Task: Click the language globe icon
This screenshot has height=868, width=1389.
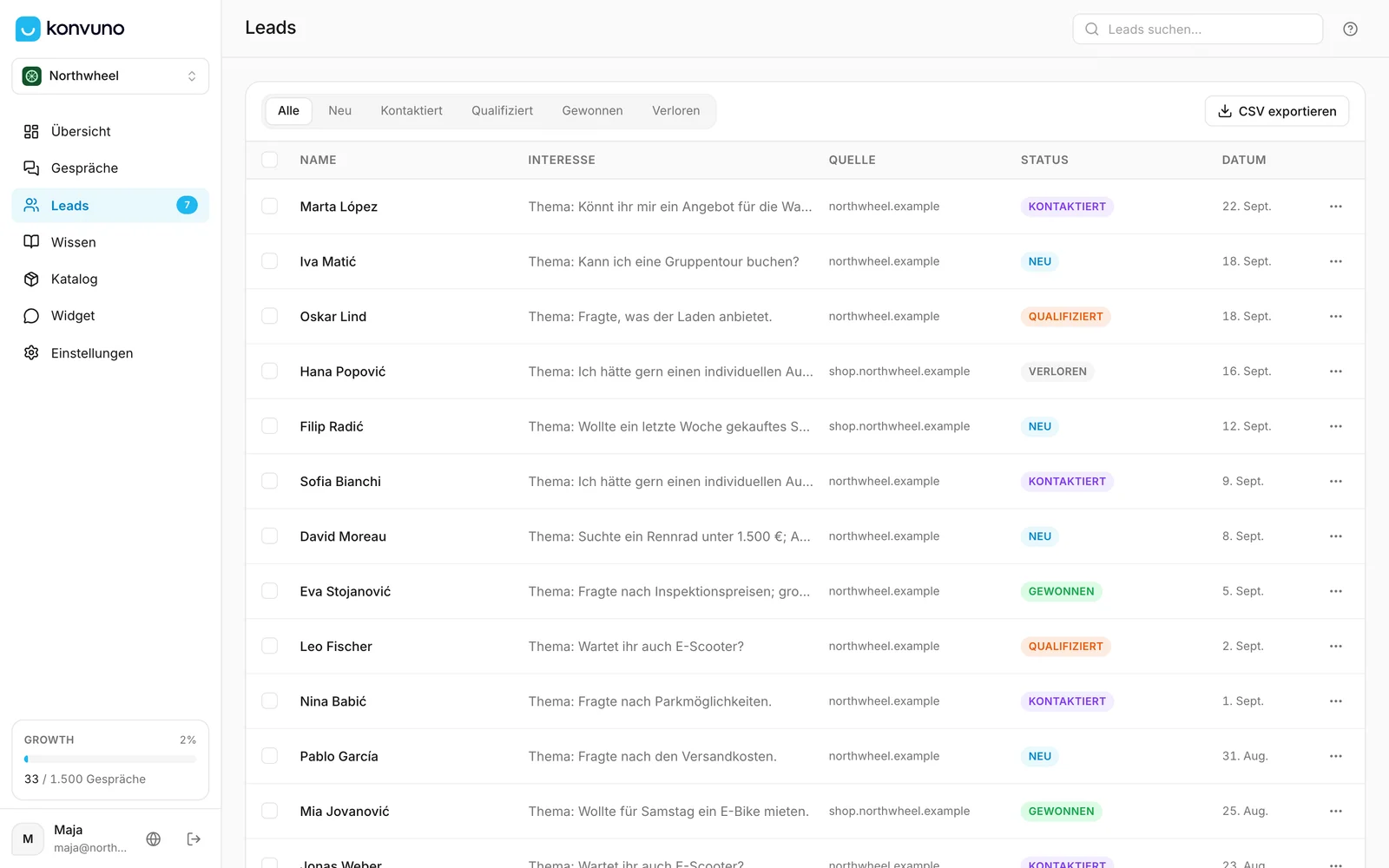Action: (154, 838)
